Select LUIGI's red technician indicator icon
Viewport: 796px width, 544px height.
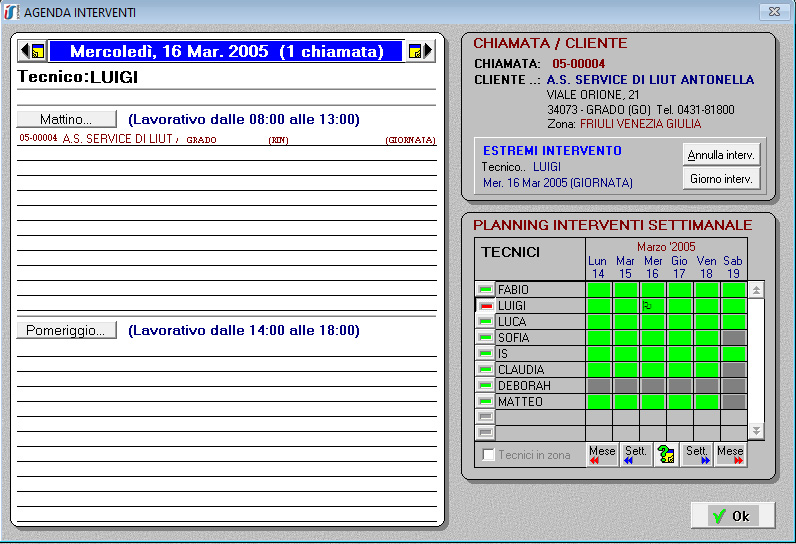tap(485, 306)
